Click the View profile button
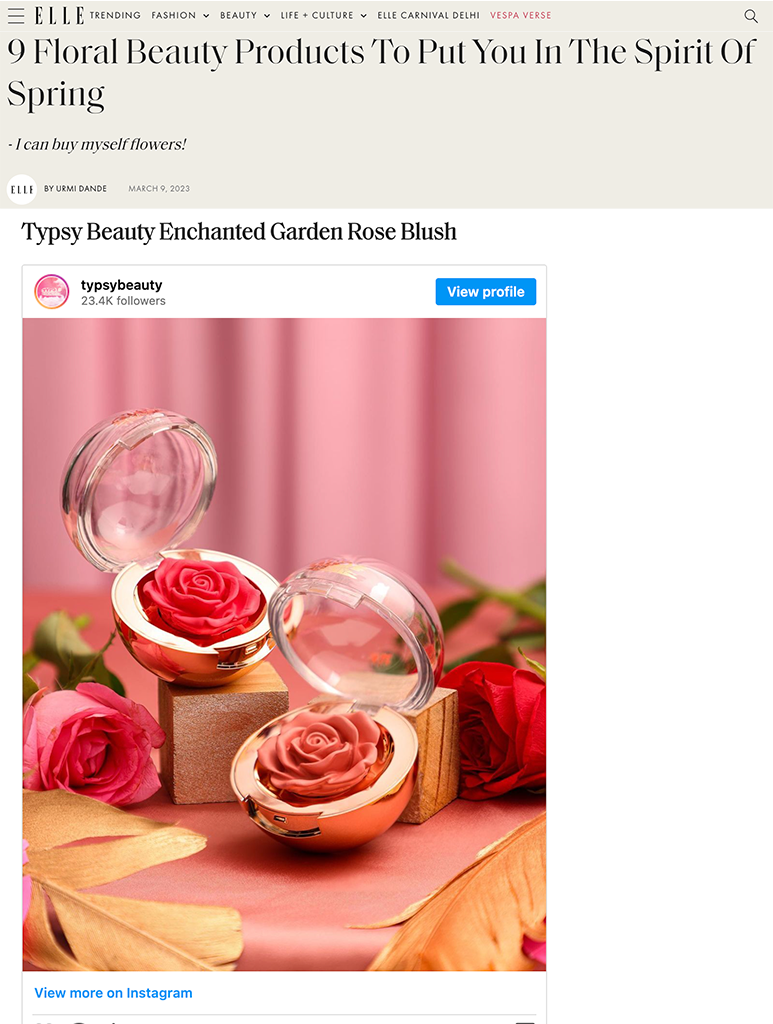 (486, 291)
